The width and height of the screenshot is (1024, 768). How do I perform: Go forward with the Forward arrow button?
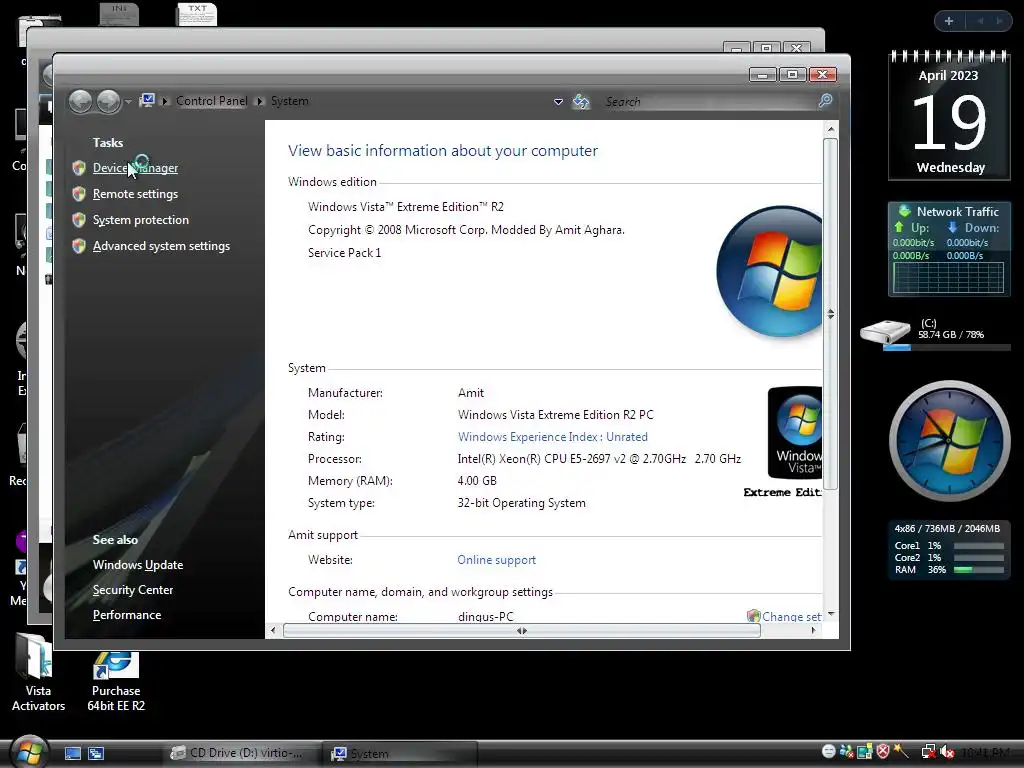[108, 101]
